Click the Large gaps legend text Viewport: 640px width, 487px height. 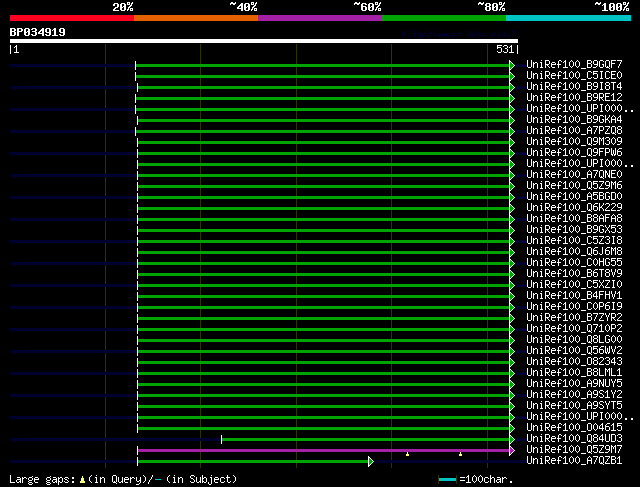coord(42,480)
